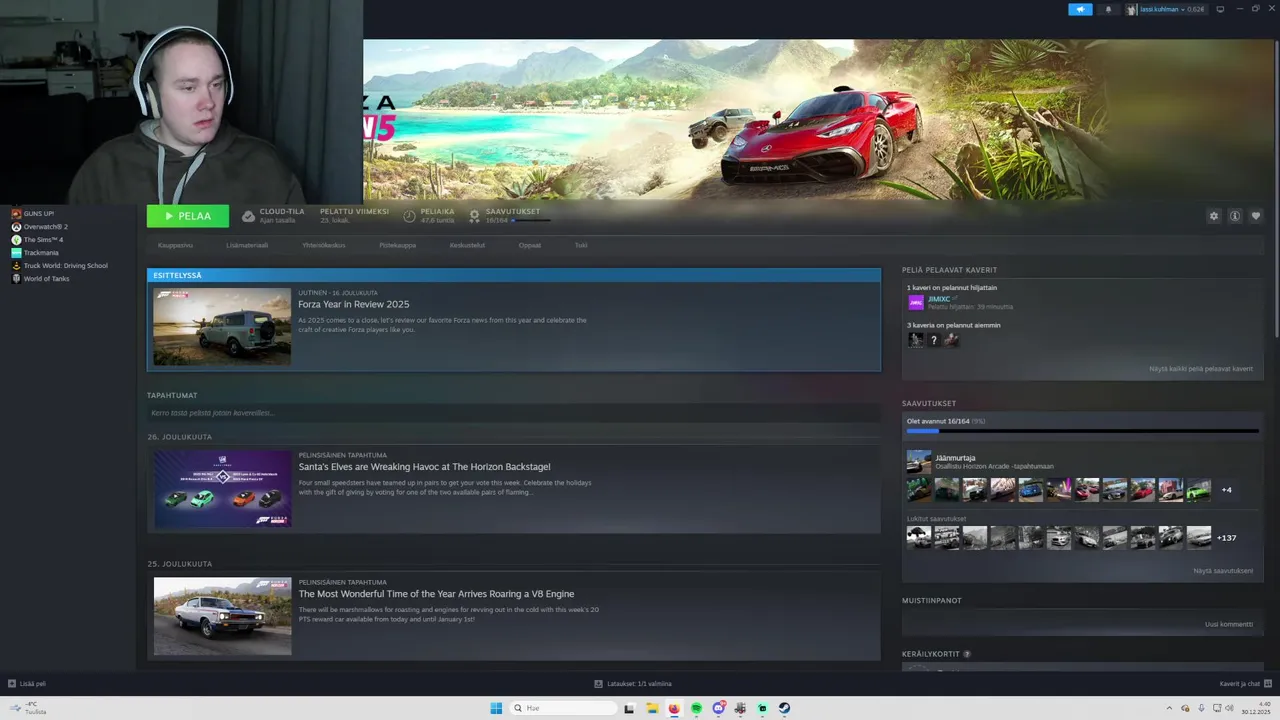Click the Cloud-tila cloud status icon

pos(248,216)
